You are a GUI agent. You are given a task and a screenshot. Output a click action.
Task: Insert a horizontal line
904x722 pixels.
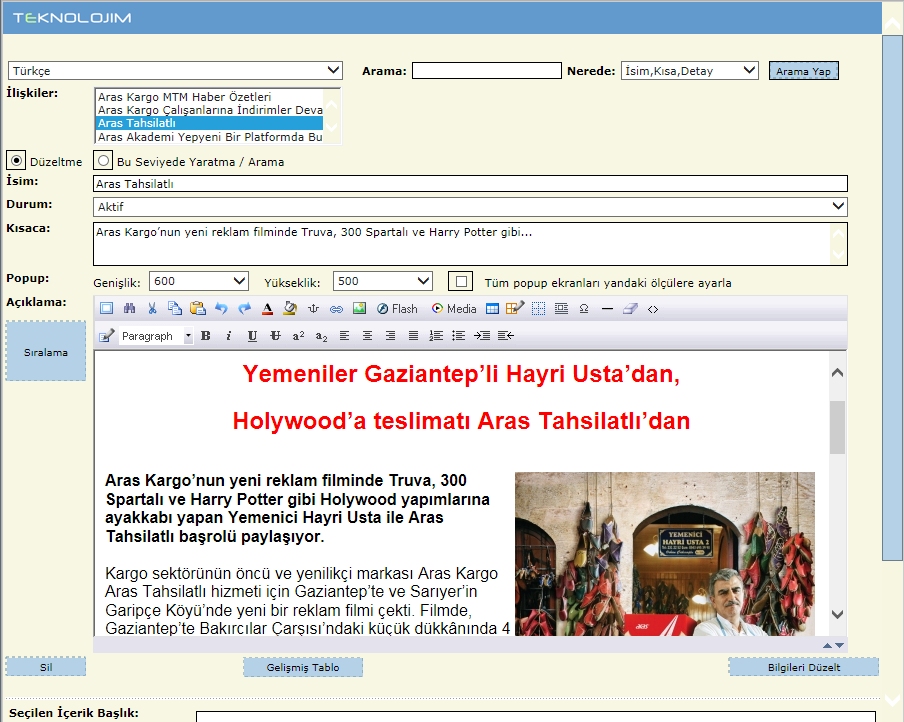[607, 309]
